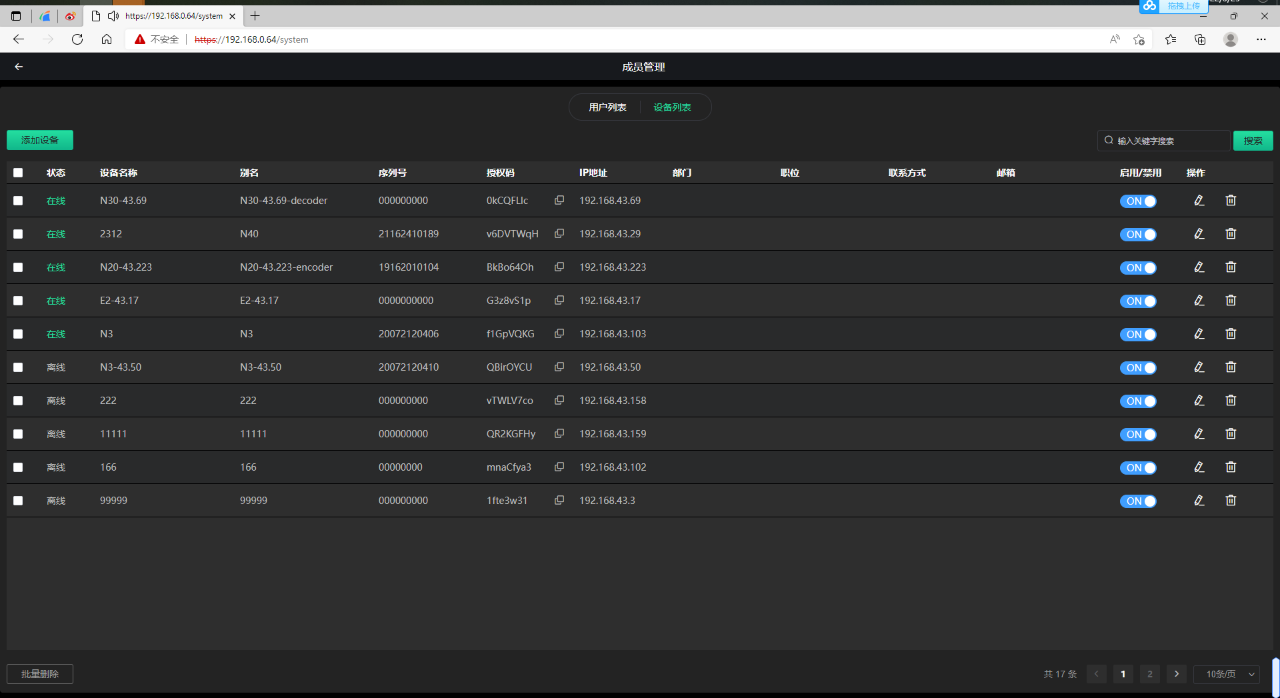Click the browser address bar

(x=640, y=39)
